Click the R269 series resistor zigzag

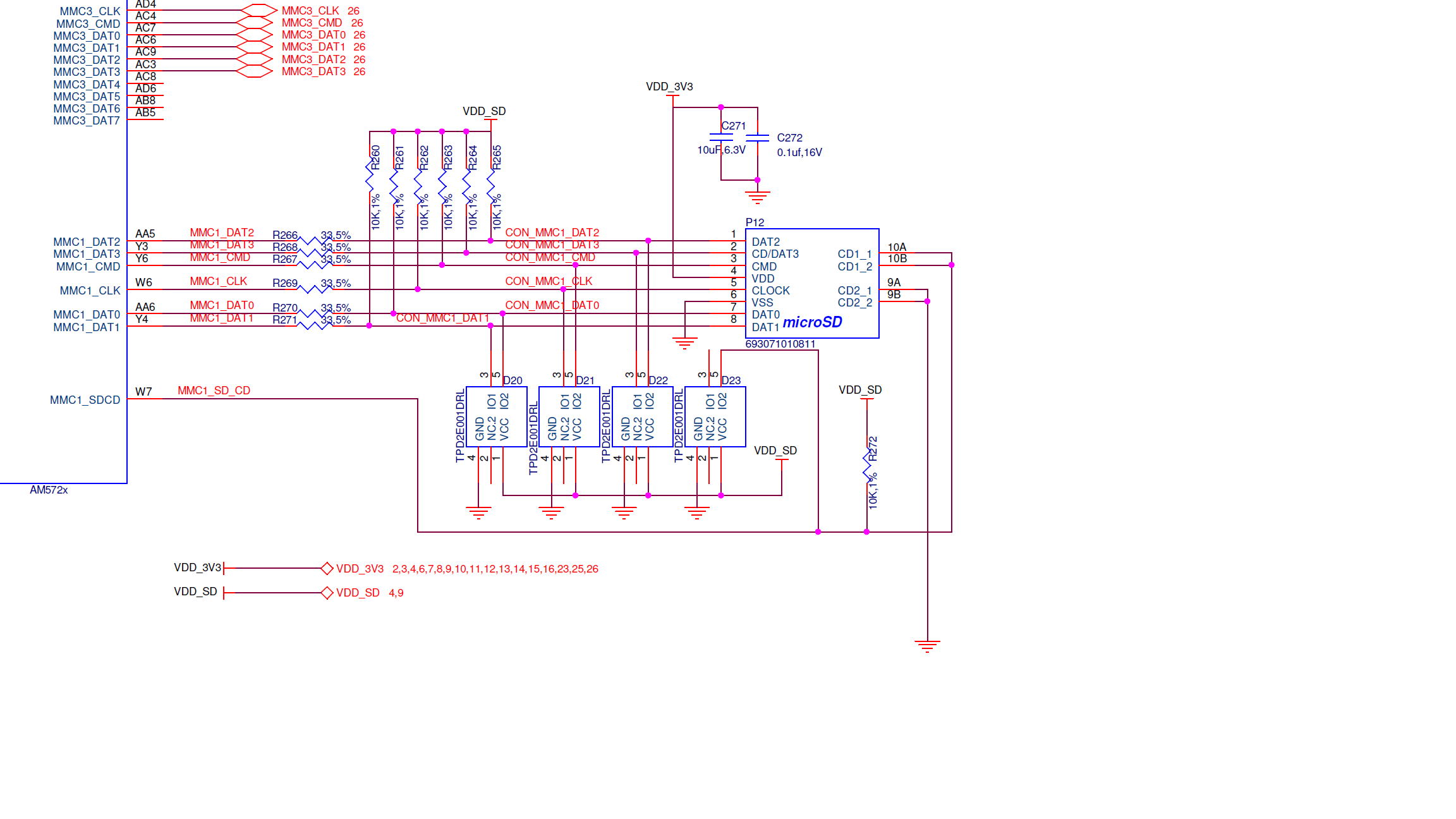(314, 288)
